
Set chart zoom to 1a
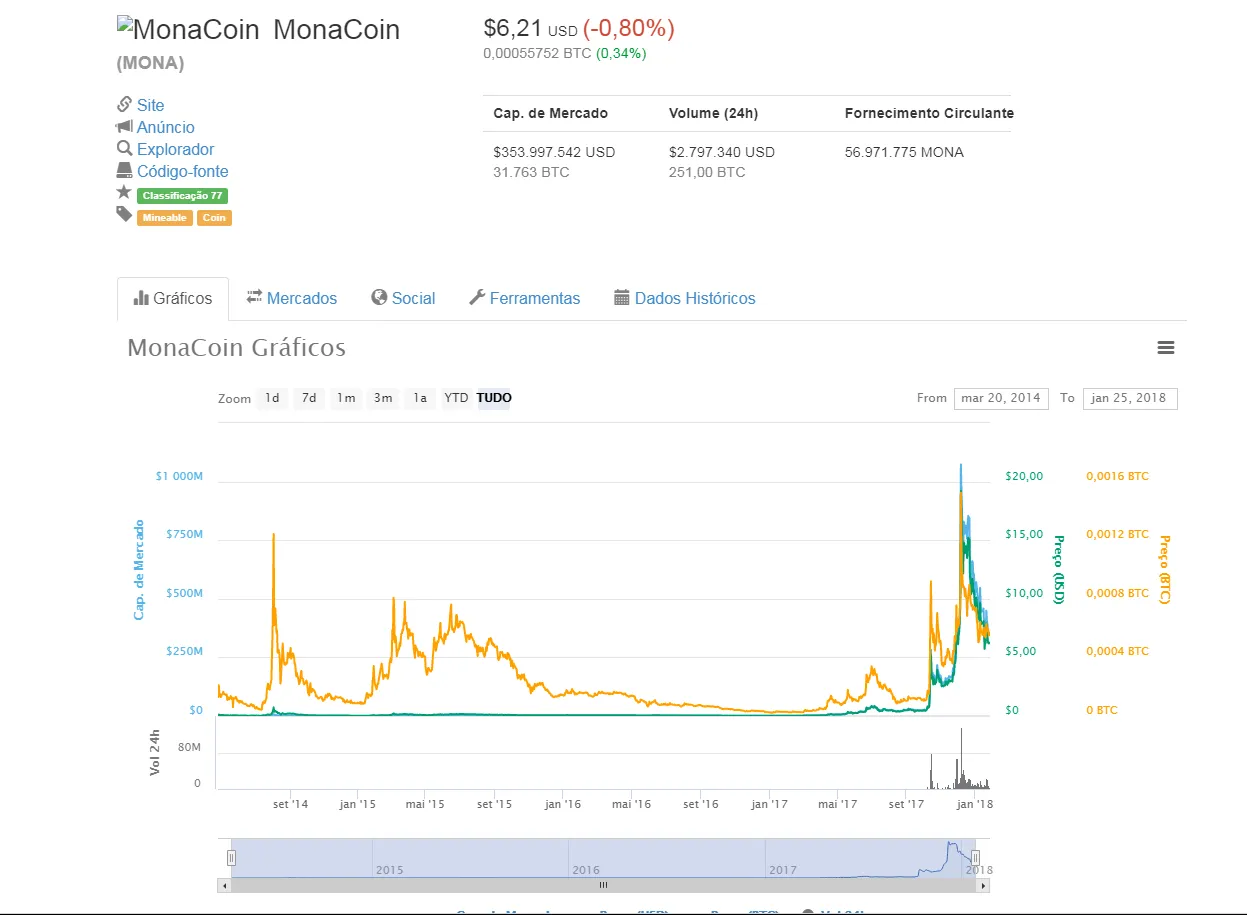(x=420, y=398)
